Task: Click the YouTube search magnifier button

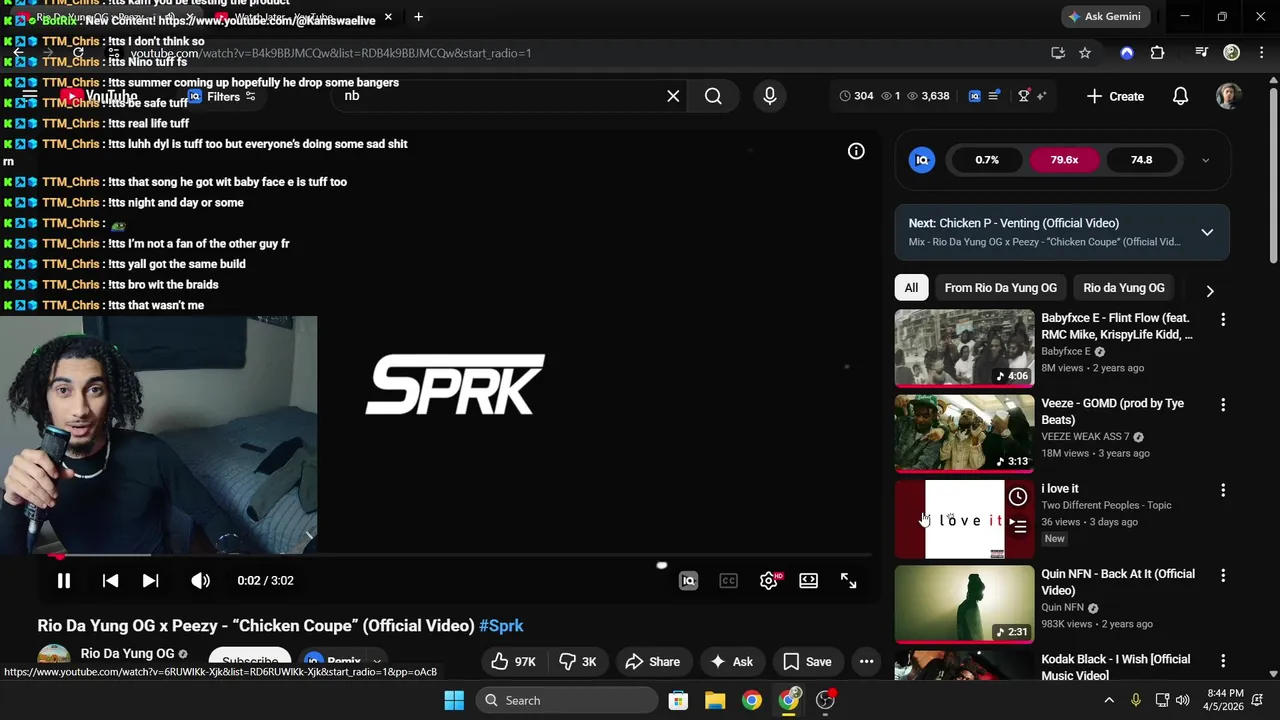Action: point(713,96)
